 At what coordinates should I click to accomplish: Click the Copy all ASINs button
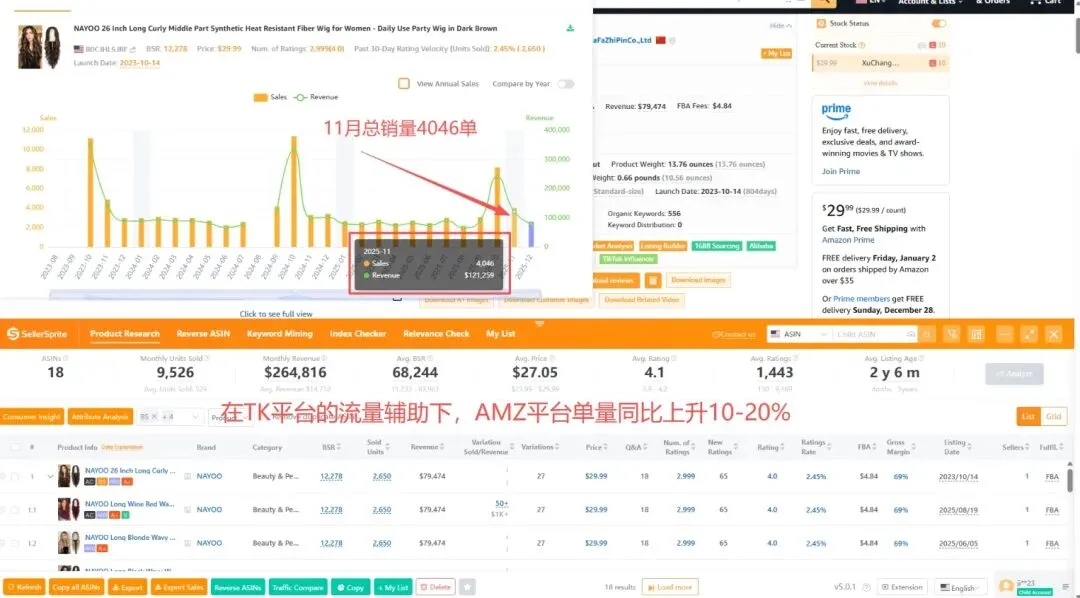coord(76,588)
